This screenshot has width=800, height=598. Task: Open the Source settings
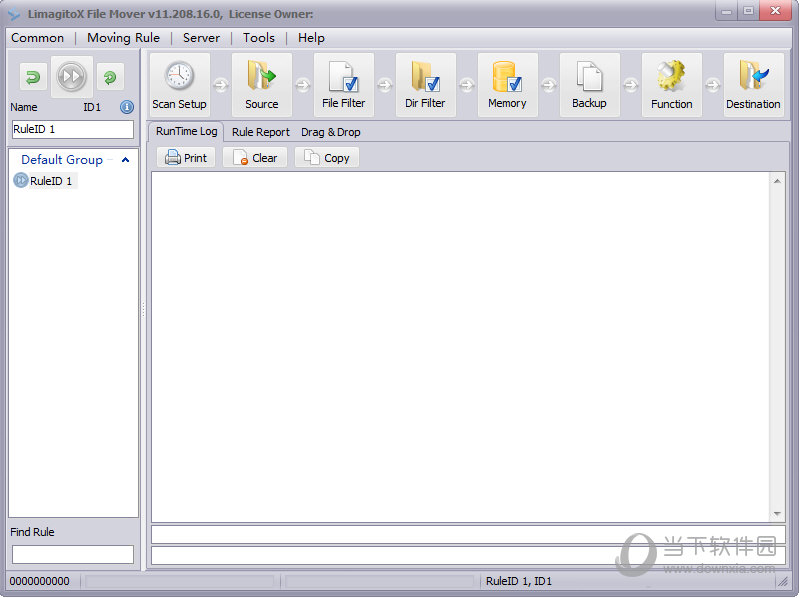click(x=262, y=85)
